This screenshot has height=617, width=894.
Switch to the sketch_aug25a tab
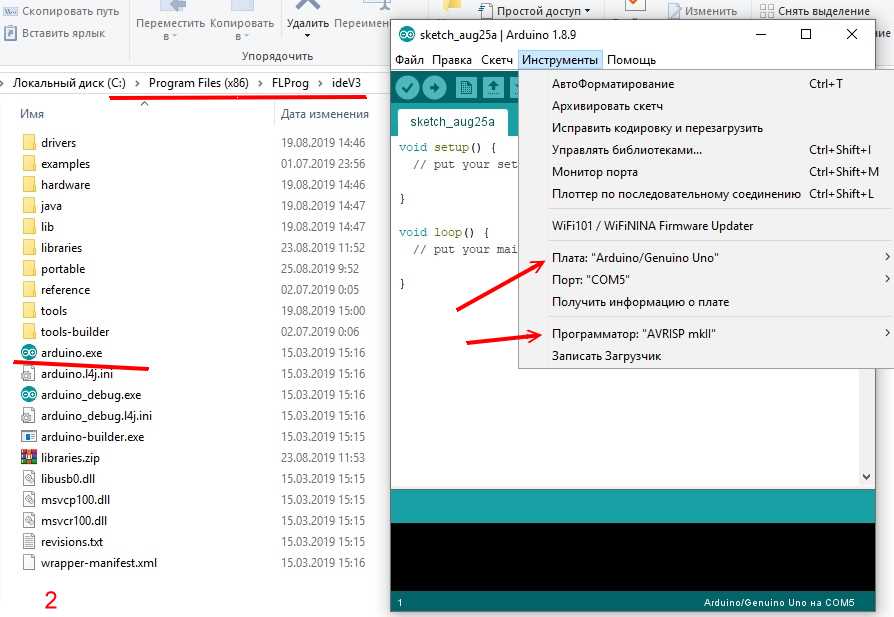(x=452, y=122)
